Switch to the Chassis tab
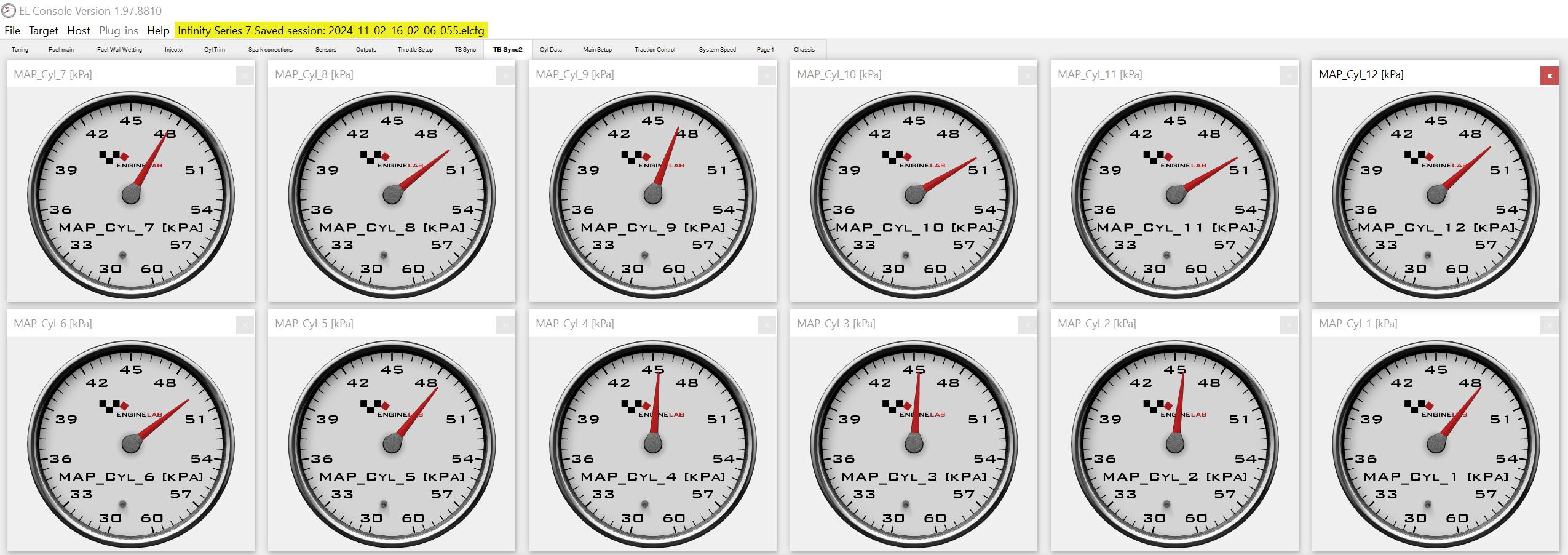The image size is (1568, 555). click(x=804, y=50)
